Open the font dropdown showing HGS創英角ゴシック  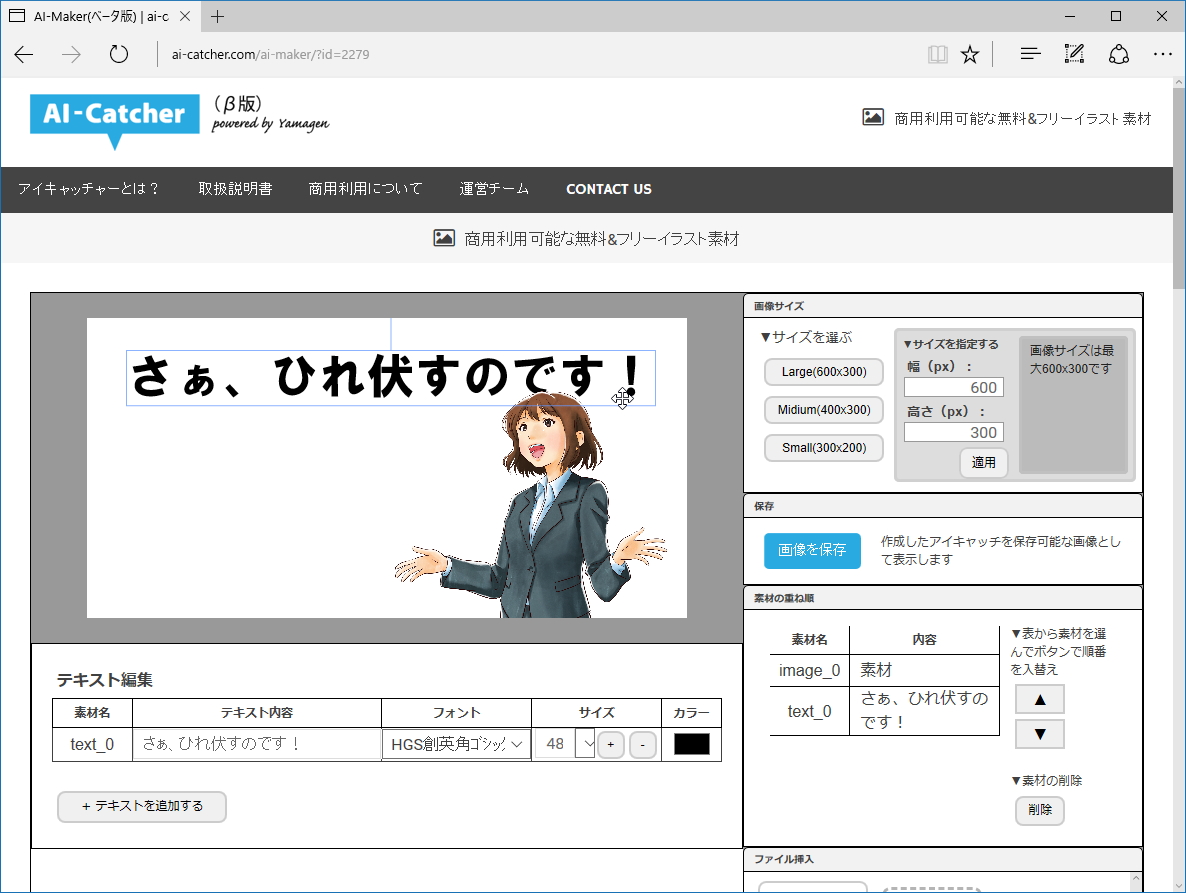coord(456,744)
